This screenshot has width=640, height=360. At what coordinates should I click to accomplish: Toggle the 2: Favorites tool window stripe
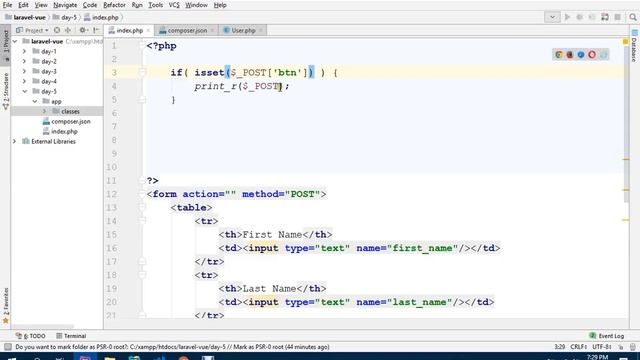pyautogui.click(x=6, y=305)
